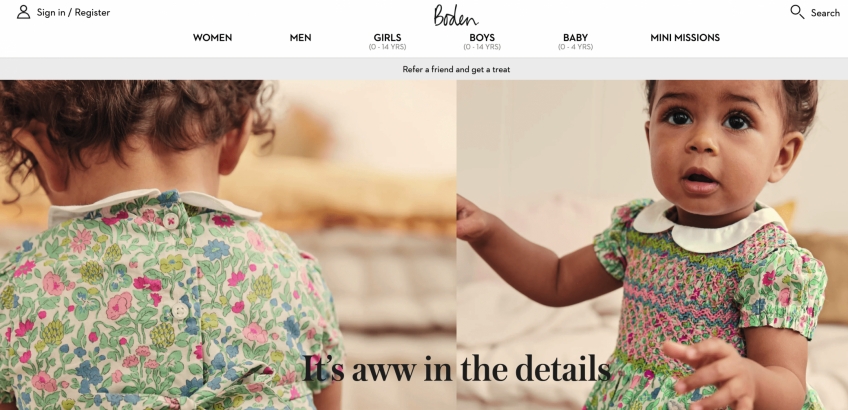Click the pink-stitched button on dress collar
The height and width of the screenshot is (410, 848).
pos(171,221)
